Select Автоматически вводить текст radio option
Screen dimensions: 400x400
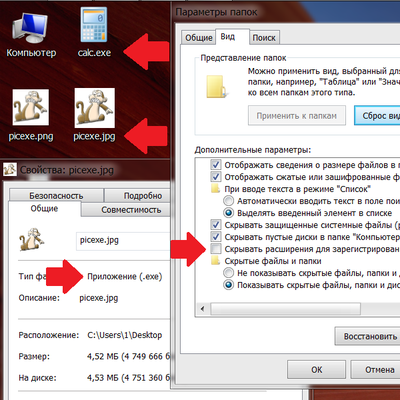228,201
